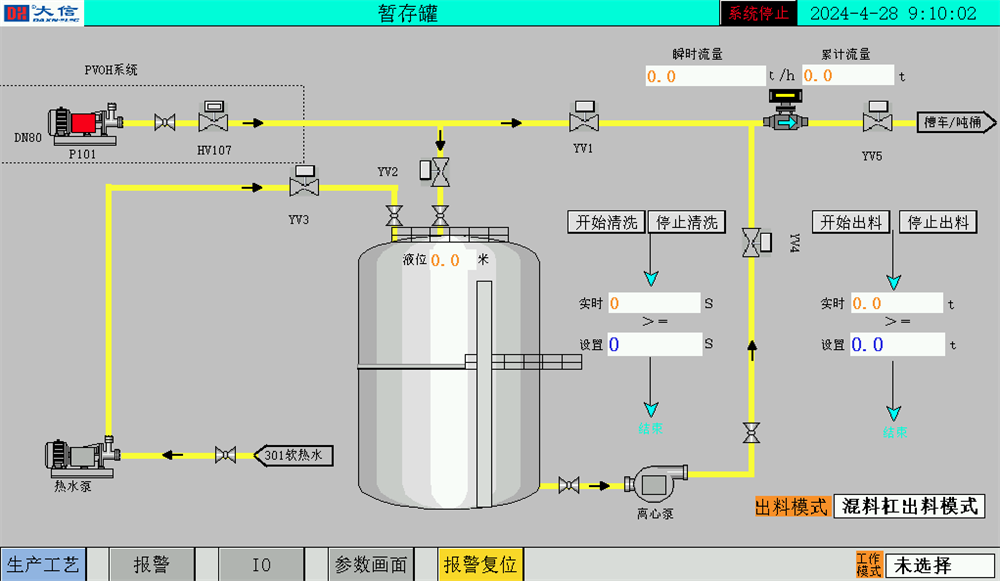The height and width of the screenshot is (581, 1000).
Task: Click the discharge 设置 tonnage field
Action: (x=897, y=345)
